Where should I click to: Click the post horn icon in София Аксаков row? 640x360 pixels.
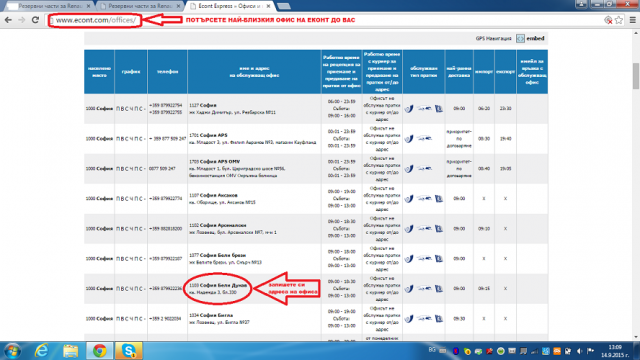[x=409, y=199]
